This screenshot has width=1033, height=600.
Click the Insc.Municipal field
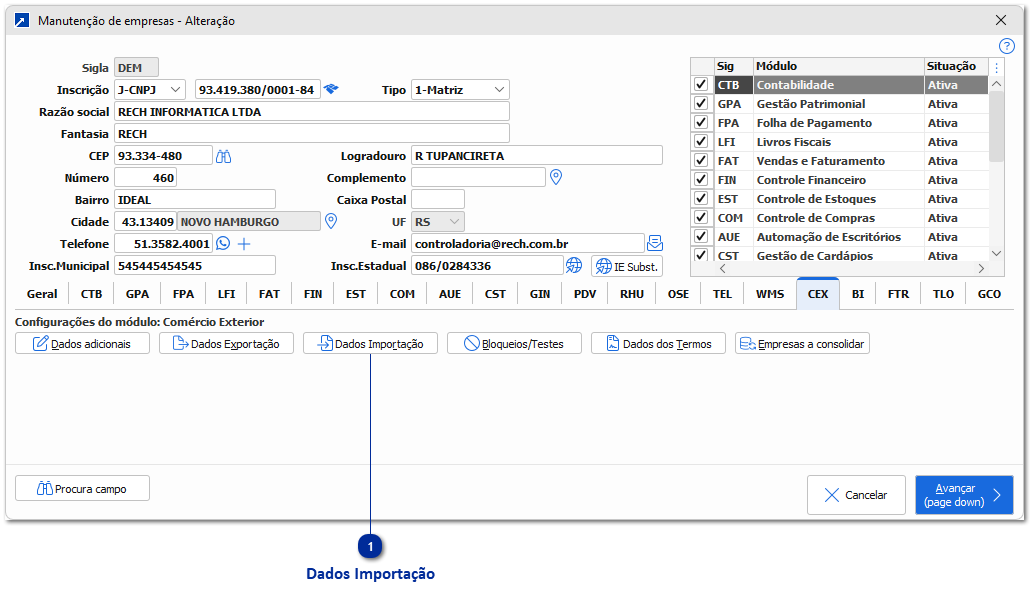point(194,266)
